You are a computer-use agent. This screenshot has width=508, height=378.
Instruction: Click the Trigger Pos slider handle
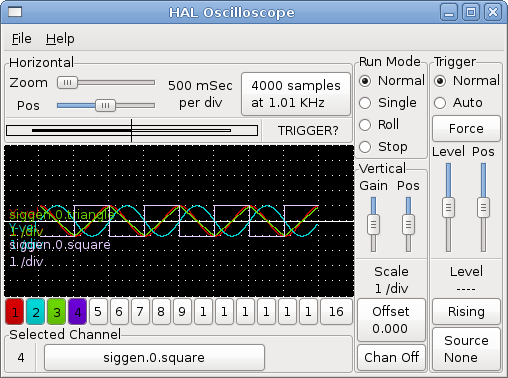pos(483,207)
